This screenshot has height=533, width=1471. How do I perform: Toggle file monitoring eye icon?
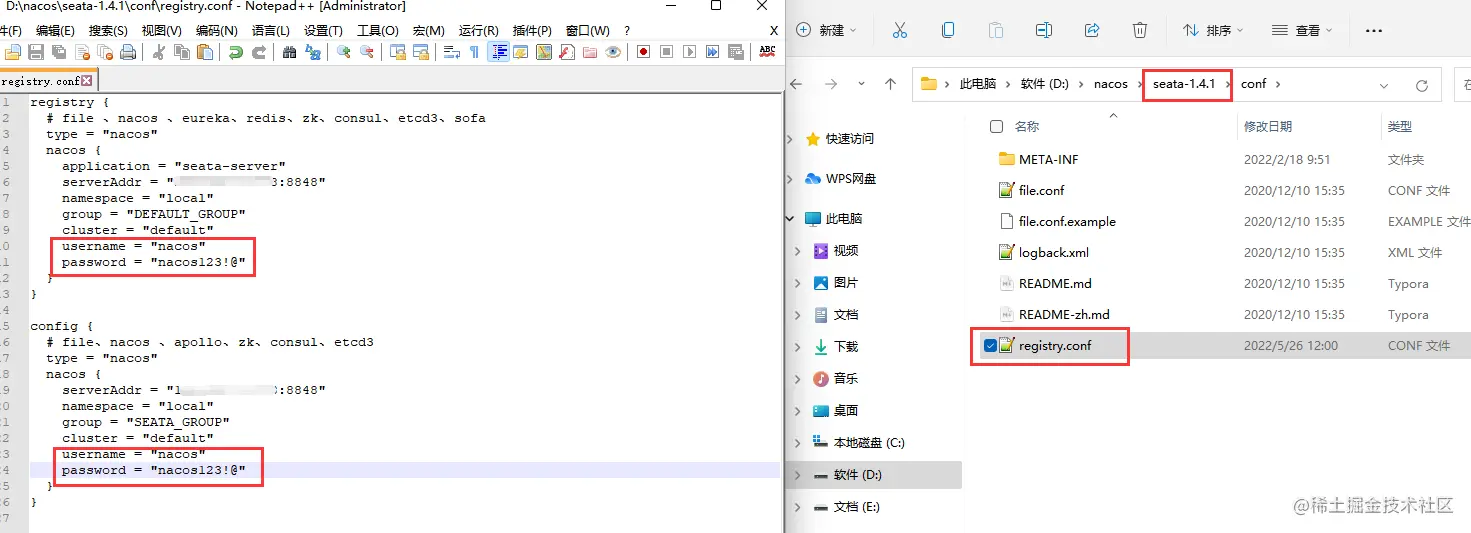[x=613, y=52]
